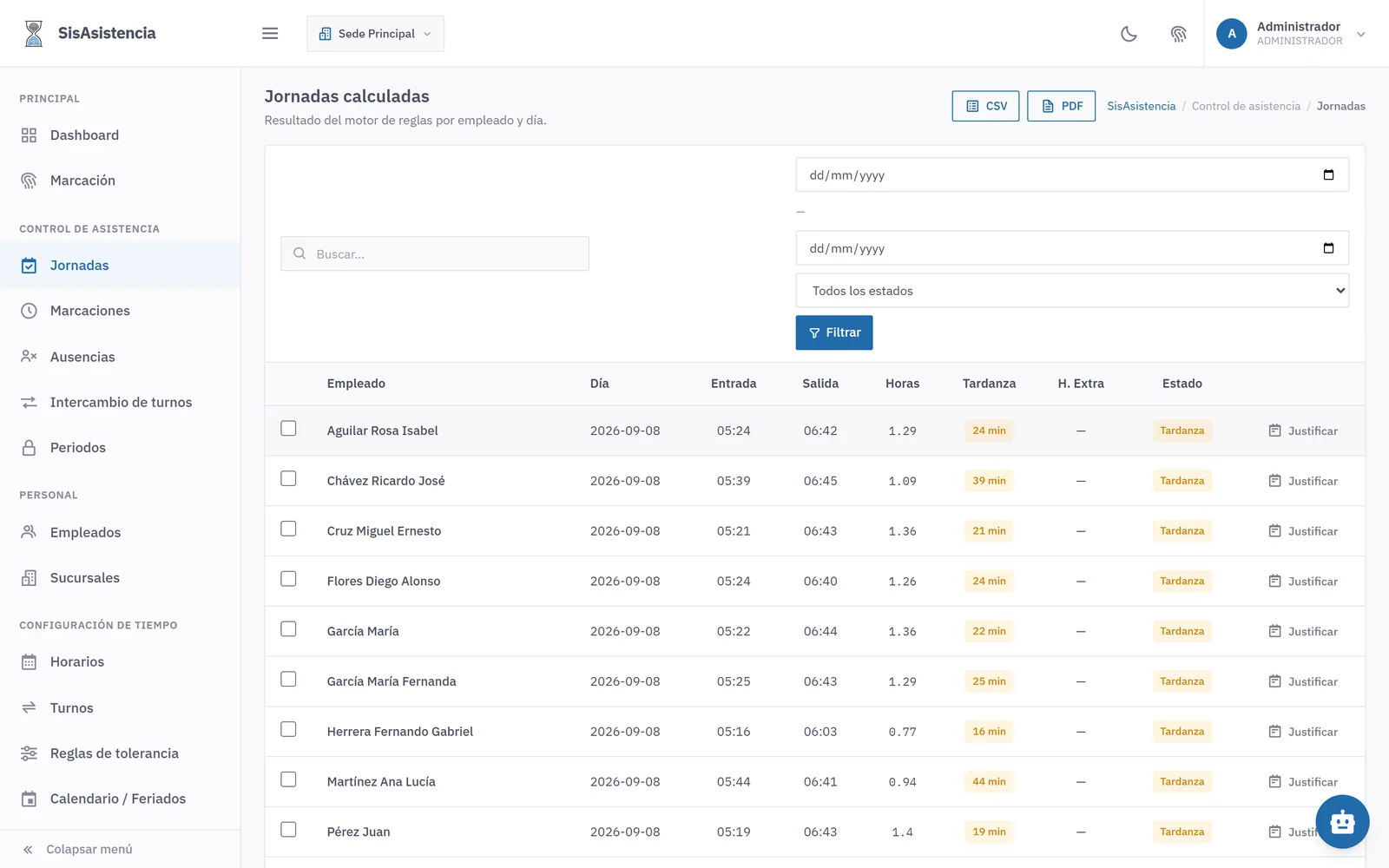
Task: Select checkbox for Aguilar Rosa Isabel
Action: (x=288, y=429)
